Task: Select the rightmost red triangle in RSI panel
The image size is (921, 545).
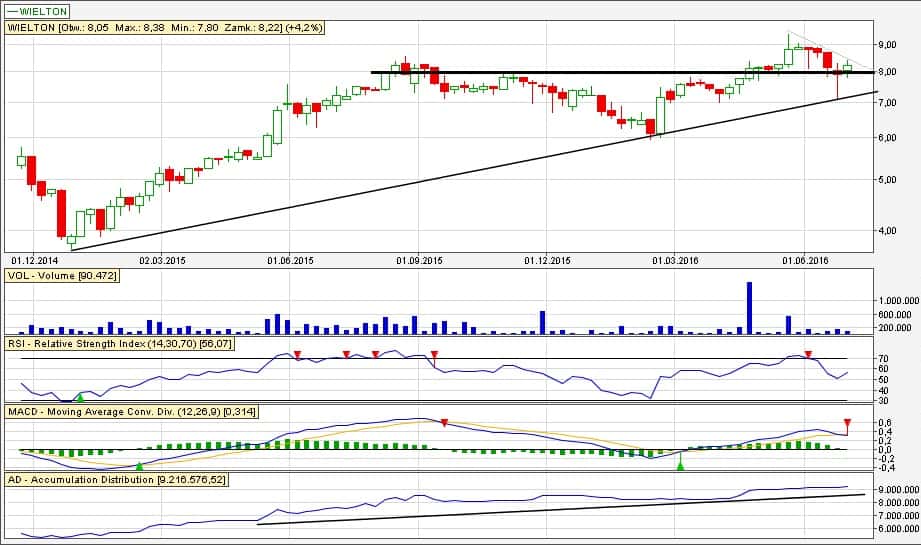Action: [x=808, y=354]
